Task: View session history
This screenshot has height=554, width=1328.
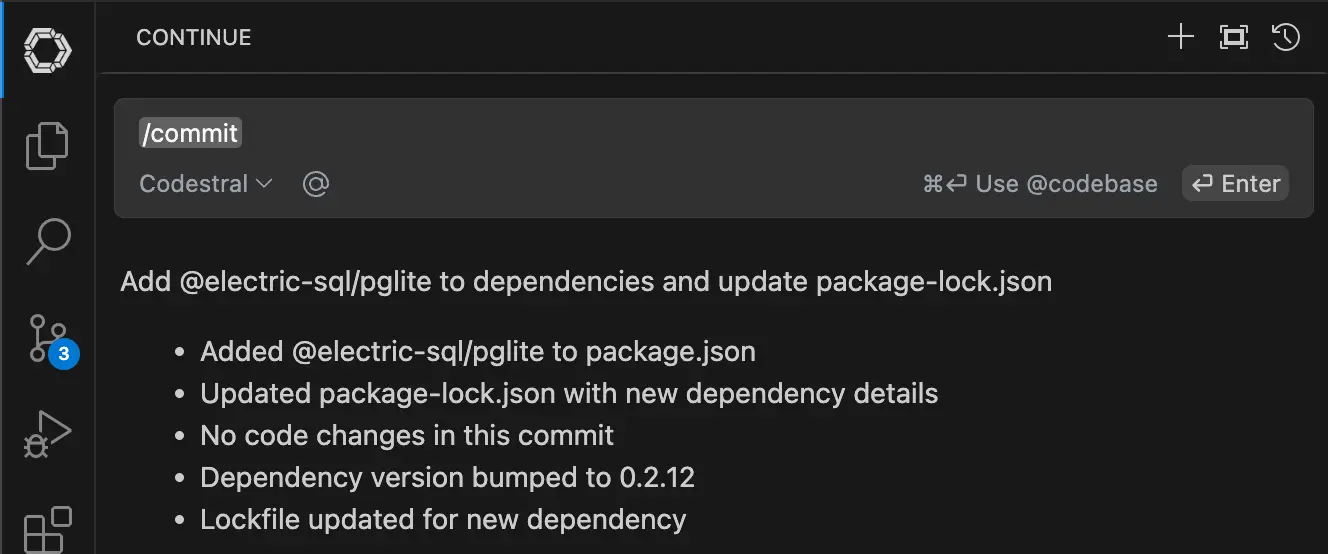Action: click(1286, 38)
